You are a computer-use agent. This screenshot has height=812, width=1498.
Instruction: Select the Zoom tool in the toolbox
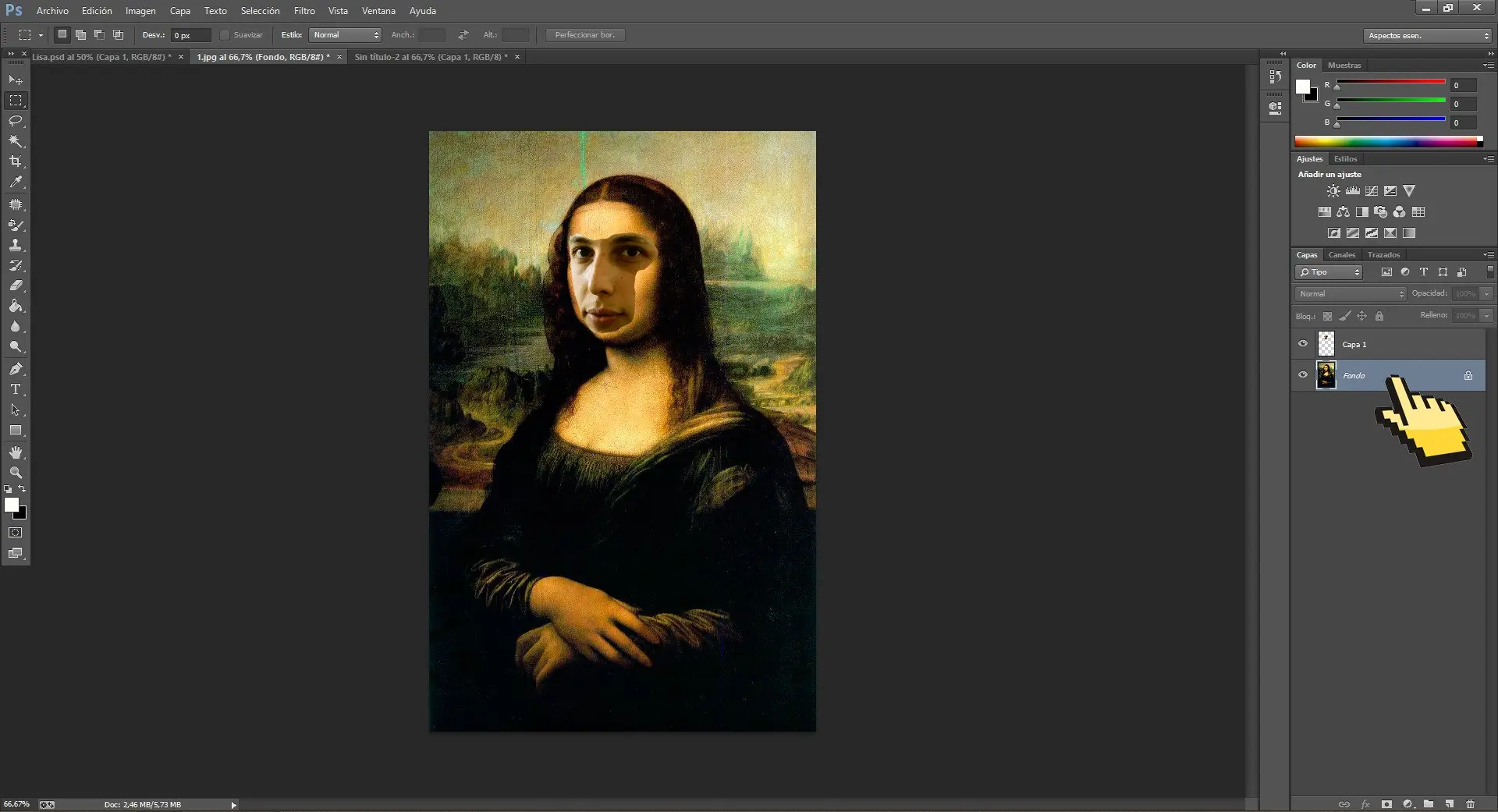tap(16, 473)
